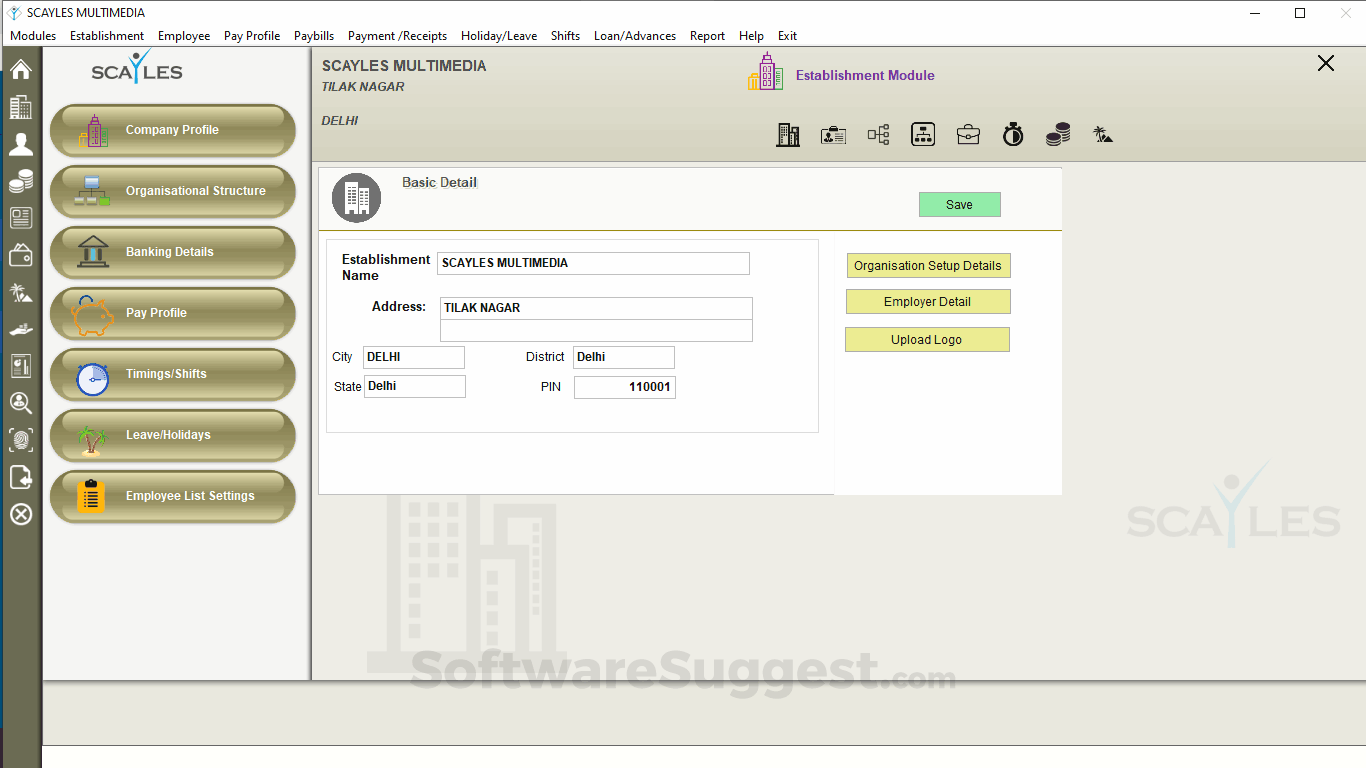This screenshot has width=1366, height=768.
Task: Open the Pay Profile sidebar button
Action: point(173,313)
